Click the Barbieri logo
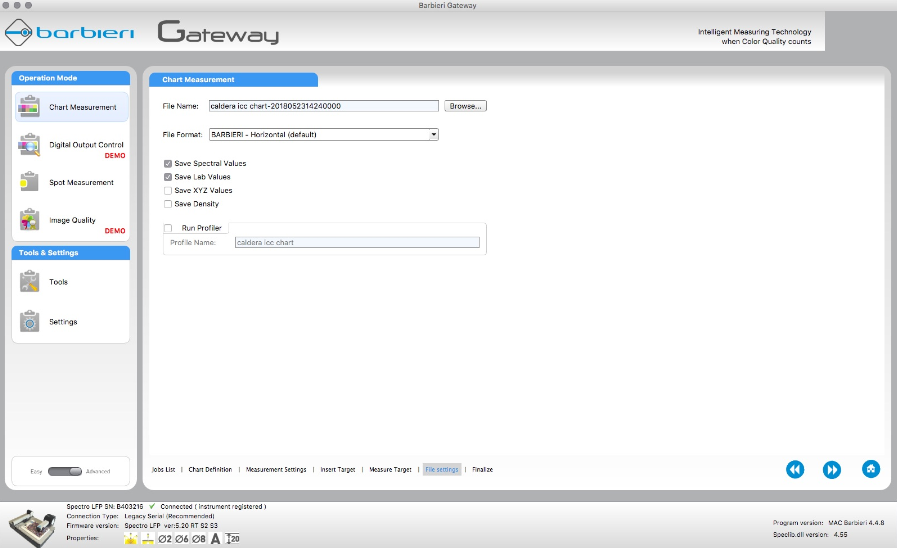The height and width of the screenshot is (548, 897). (69, 33)
